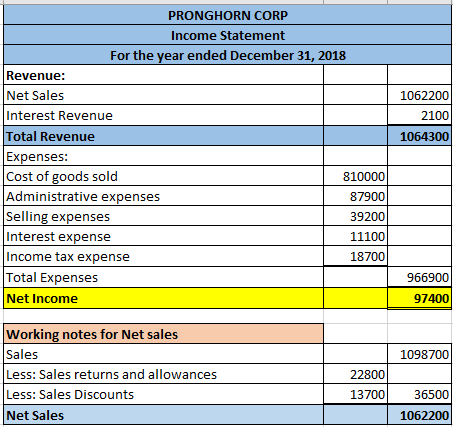
Task: Select the total deductions value 36500
Action: (x=419, y=394)
